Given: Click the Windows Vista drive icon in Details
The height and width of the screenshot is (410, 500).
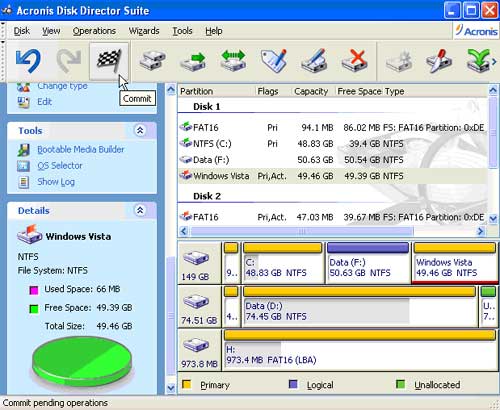Looking at the screenshot, I should (x=29, y=235).
